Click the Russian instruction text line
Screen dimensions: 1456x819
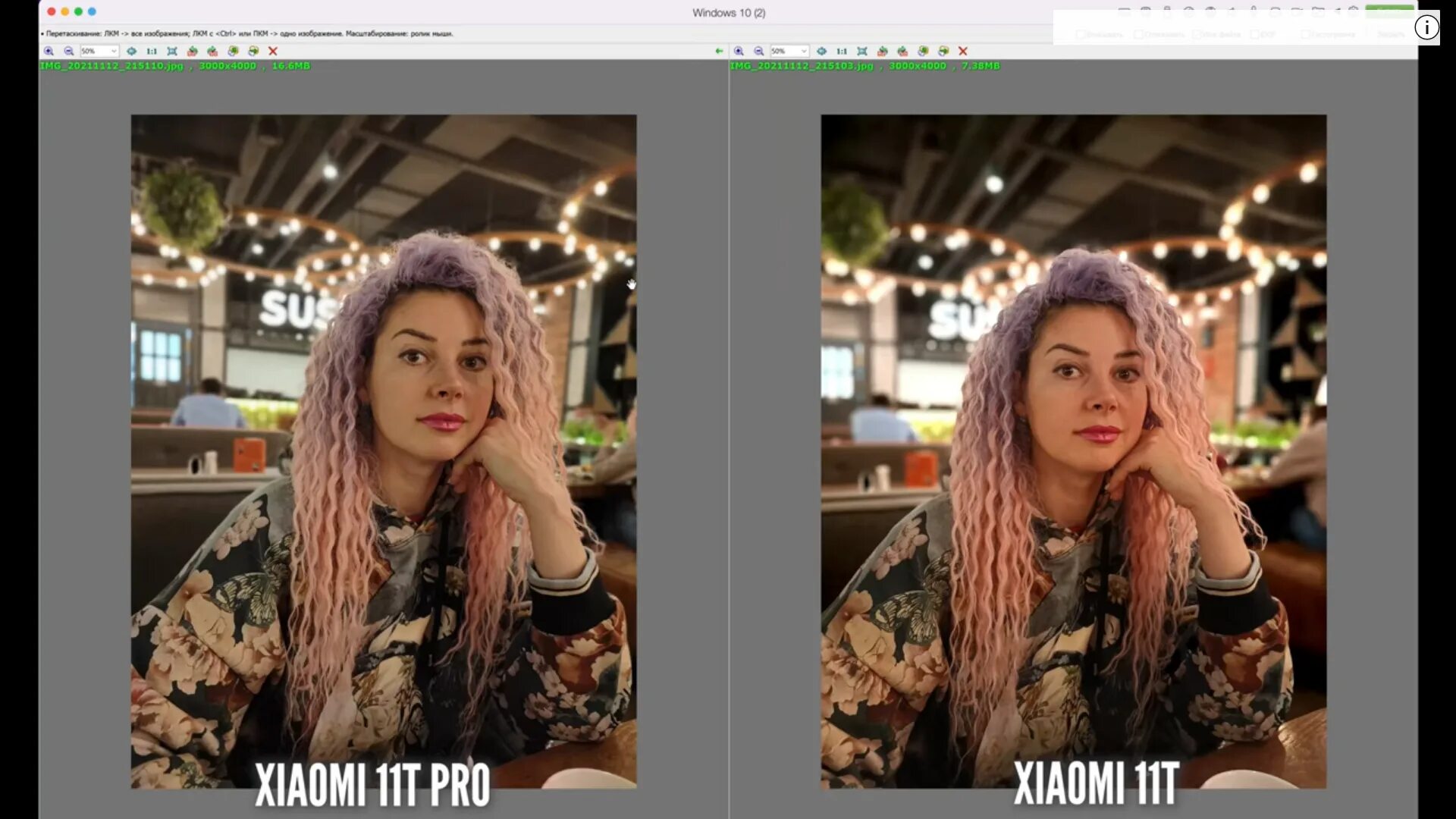point(247,33)
